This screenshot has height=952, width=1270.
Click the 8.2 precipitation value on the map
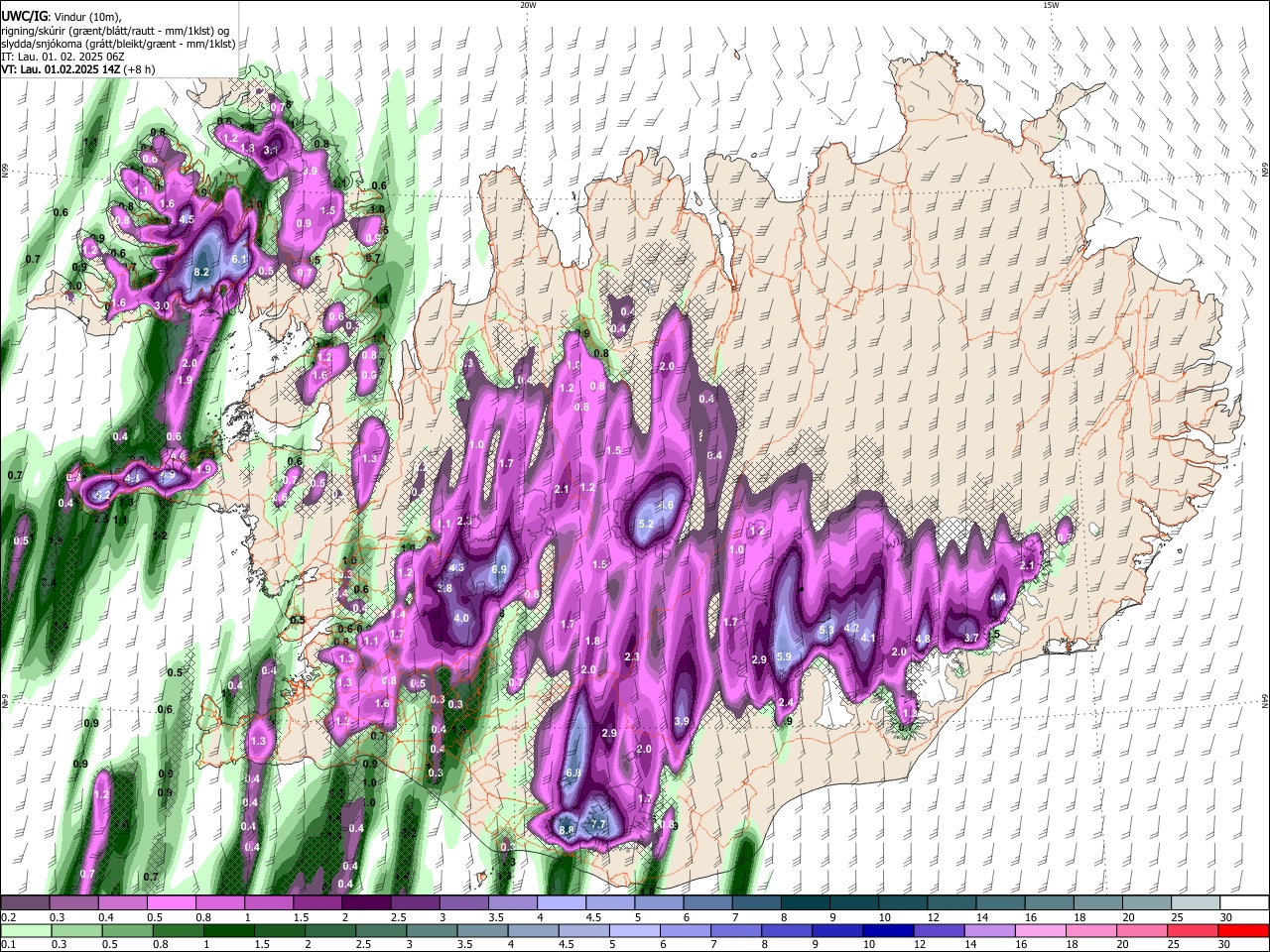[201, 271]
